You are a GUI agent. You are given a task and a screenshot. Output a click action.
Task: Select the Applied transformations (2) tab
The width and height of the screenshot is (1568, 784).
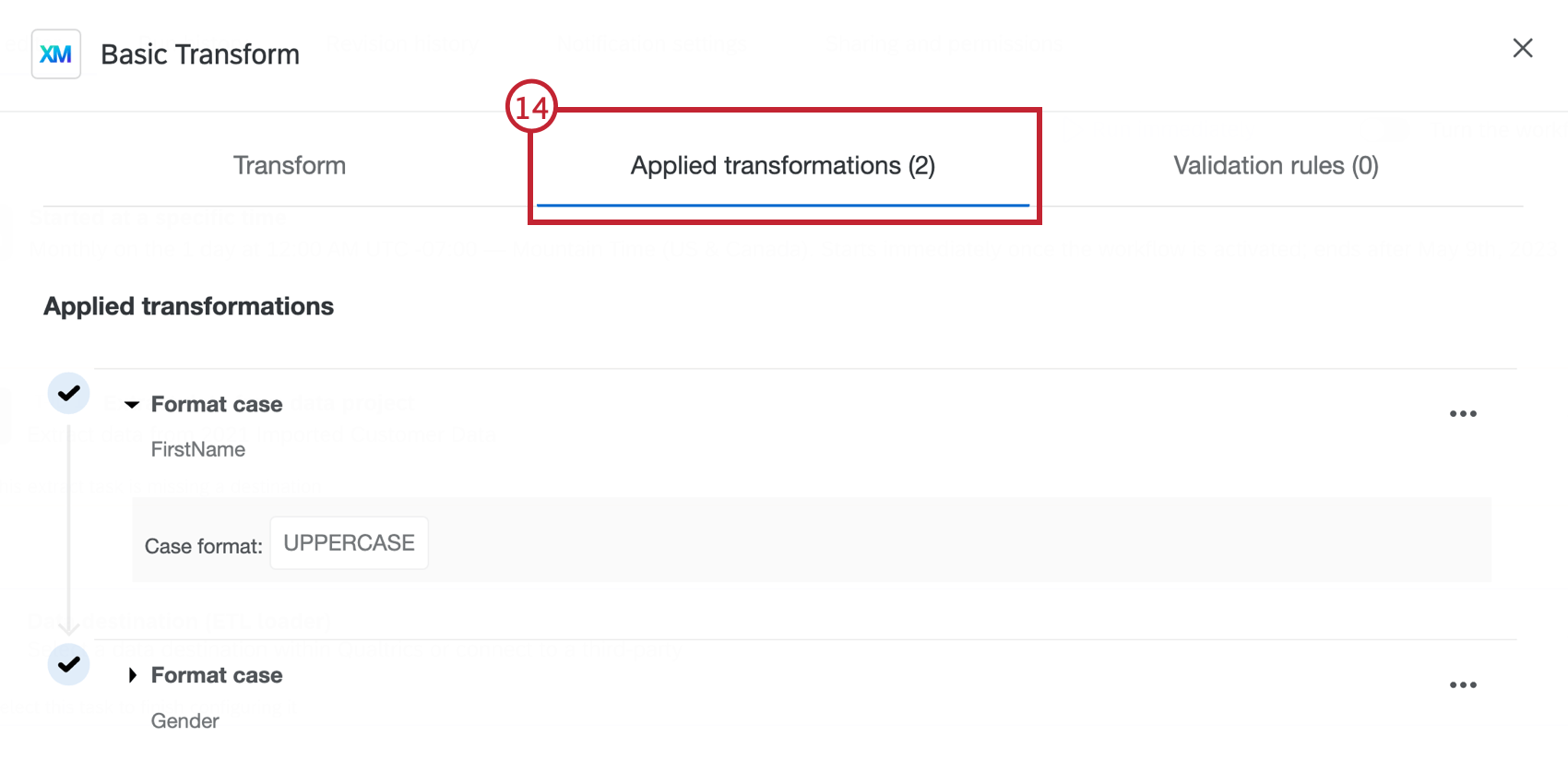782,165
